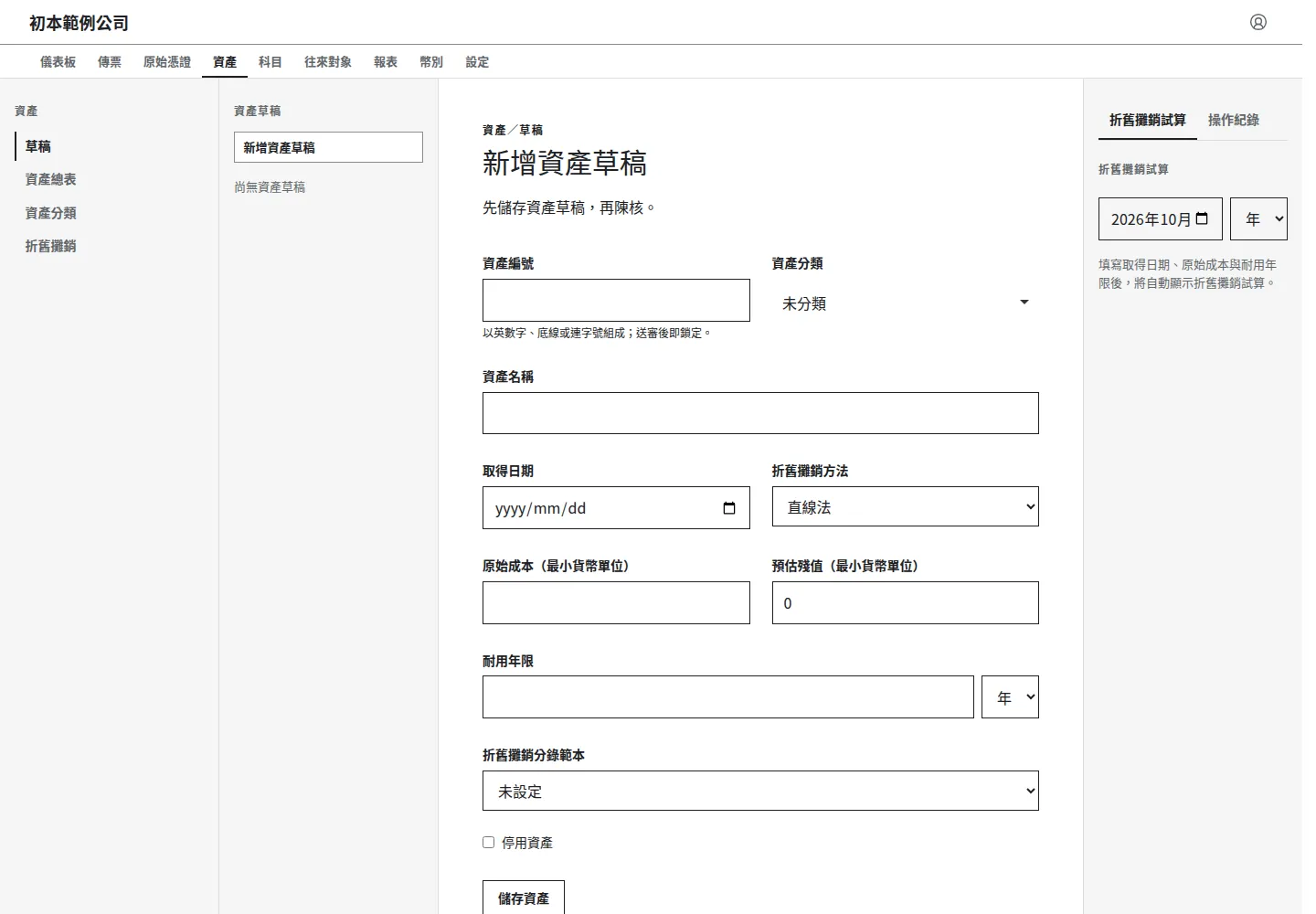Switch to the 操作紀錄 tab
The image size is (1316, 914).
click(x=1234, y=120)
